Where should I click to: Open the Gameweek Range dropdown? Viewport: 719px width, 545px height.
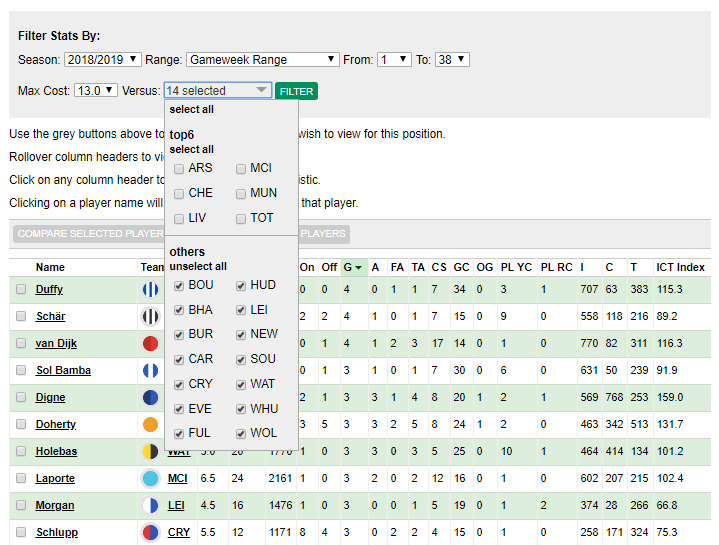[263, 60]
